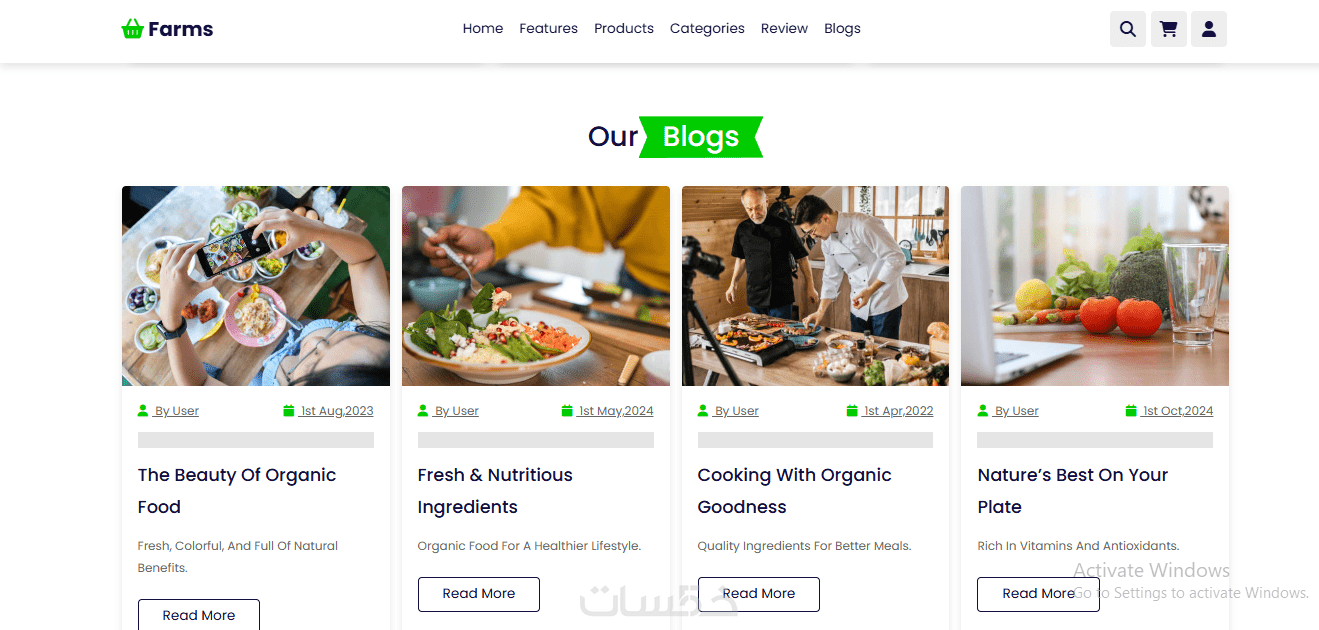Jump to Review section link
Viewport: 1319px width, 630px height.
click(x=784, y=29)
